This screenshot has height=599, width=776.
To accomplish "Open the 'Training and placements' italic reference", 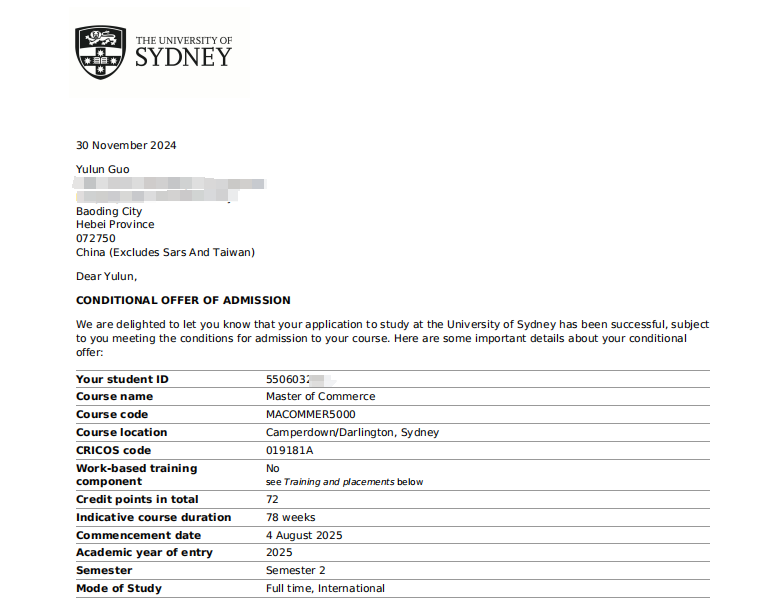I will coord(339,482).
